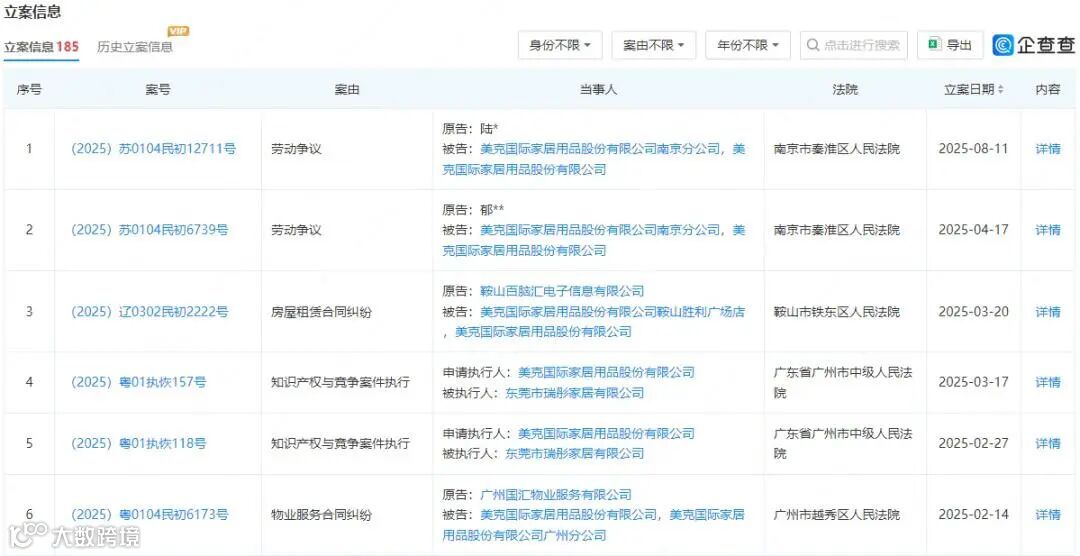Screen dimensions: 1080x556
Task: Sort by the 立案日期 column header
Action: (x=973, y=90)
